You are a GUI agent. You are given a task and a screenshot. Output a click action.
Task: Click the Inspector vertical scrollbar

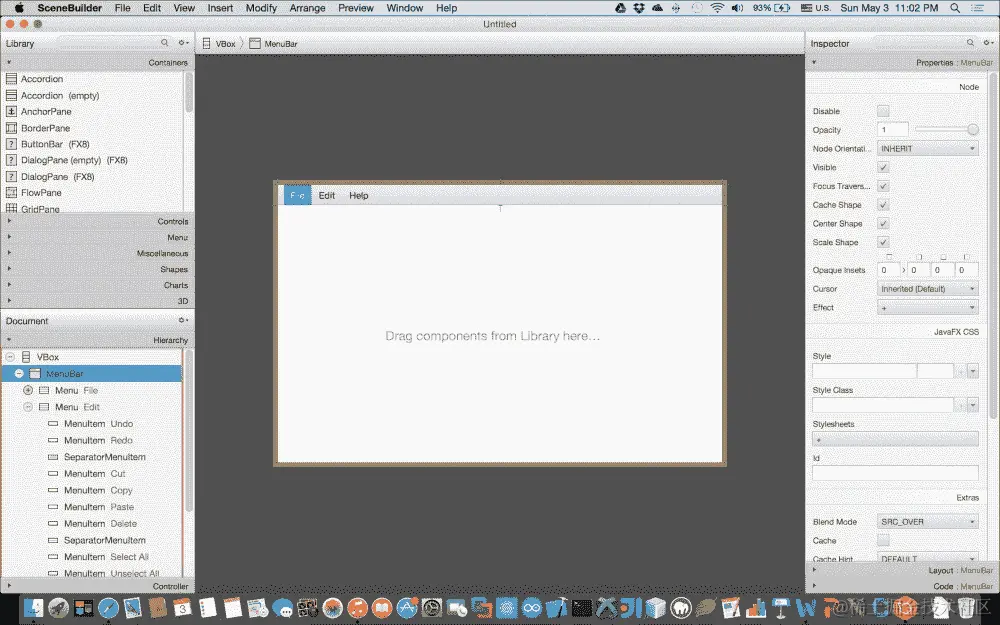tap(992, 246)
